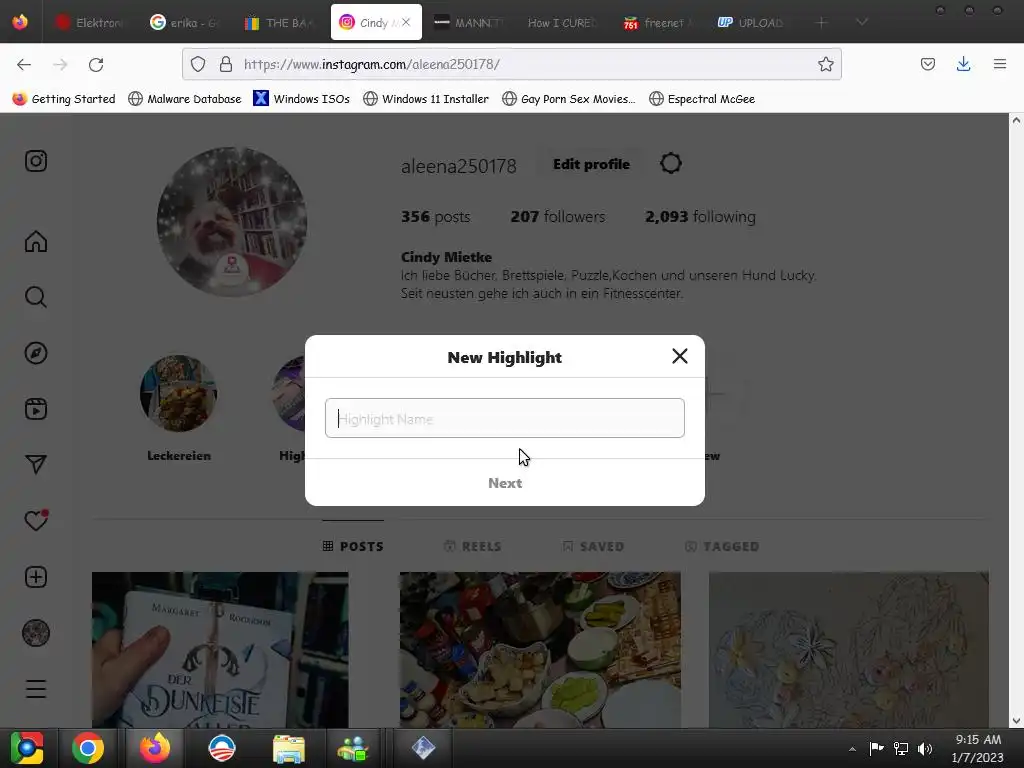This screenshot has width=1024, height=768.
Task: Open a new browser tab
Action: tap(822, 22)
